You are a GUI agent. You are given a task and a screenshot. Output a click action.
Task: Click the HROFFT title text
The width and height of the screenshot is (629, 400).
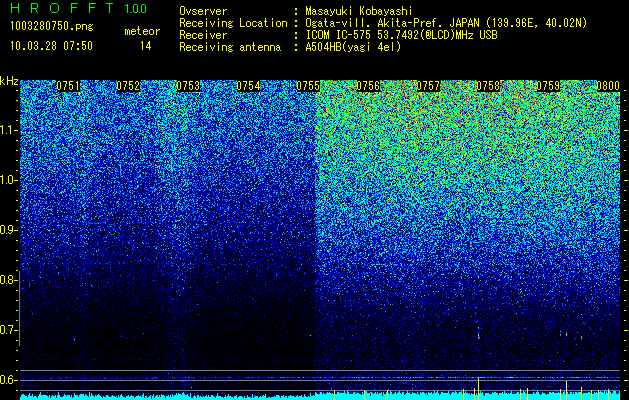point(62,8)
